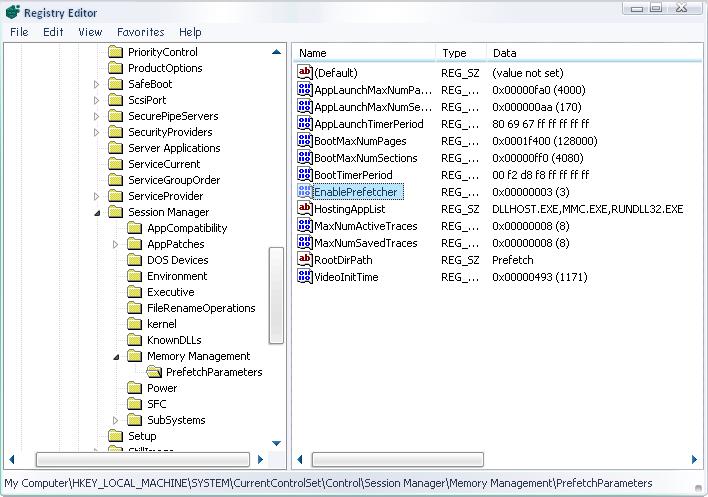Open the File menu

click(19, 32)
